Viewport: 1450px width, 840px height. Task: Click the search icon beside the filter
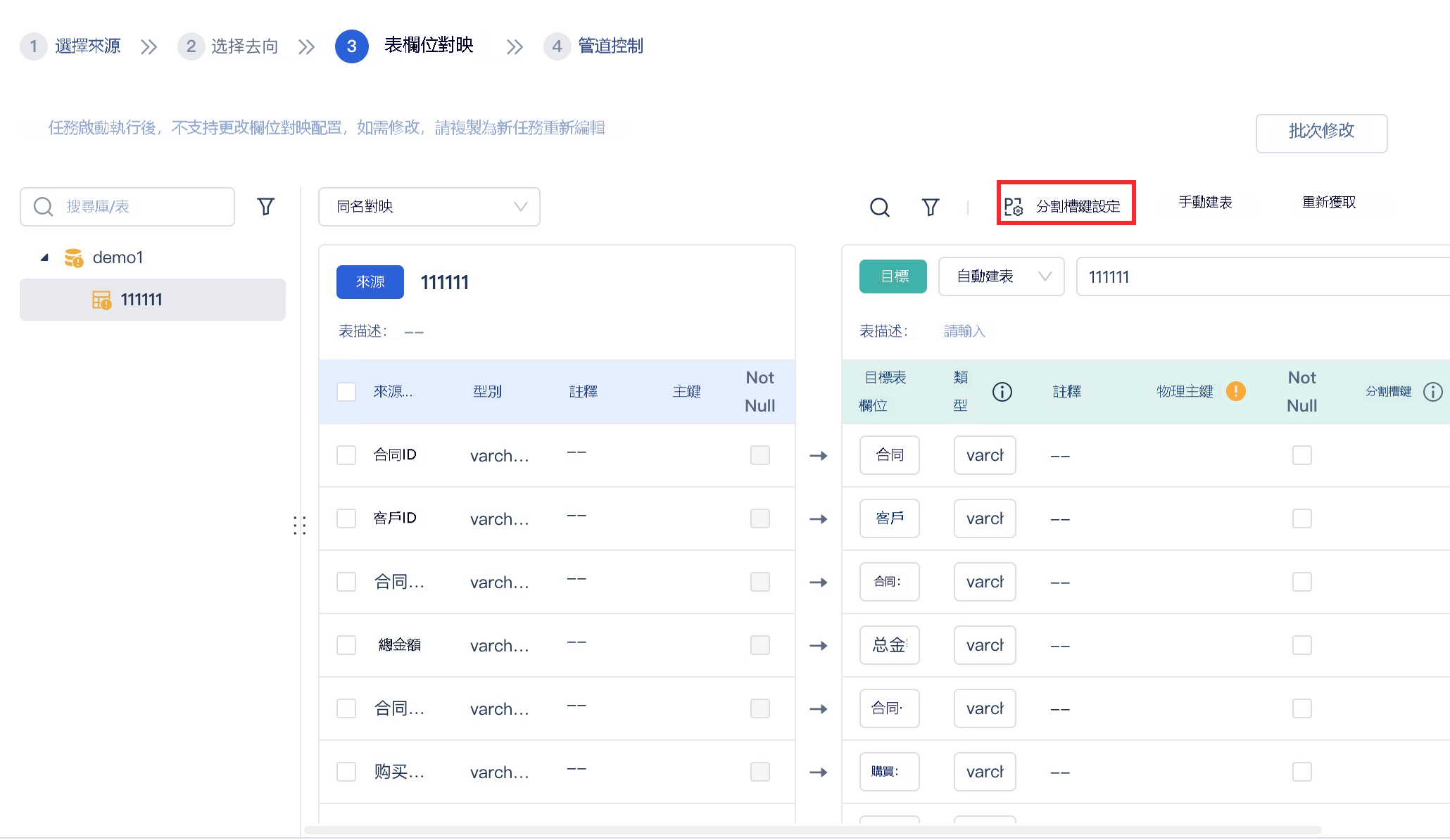[x=879, y=207]
